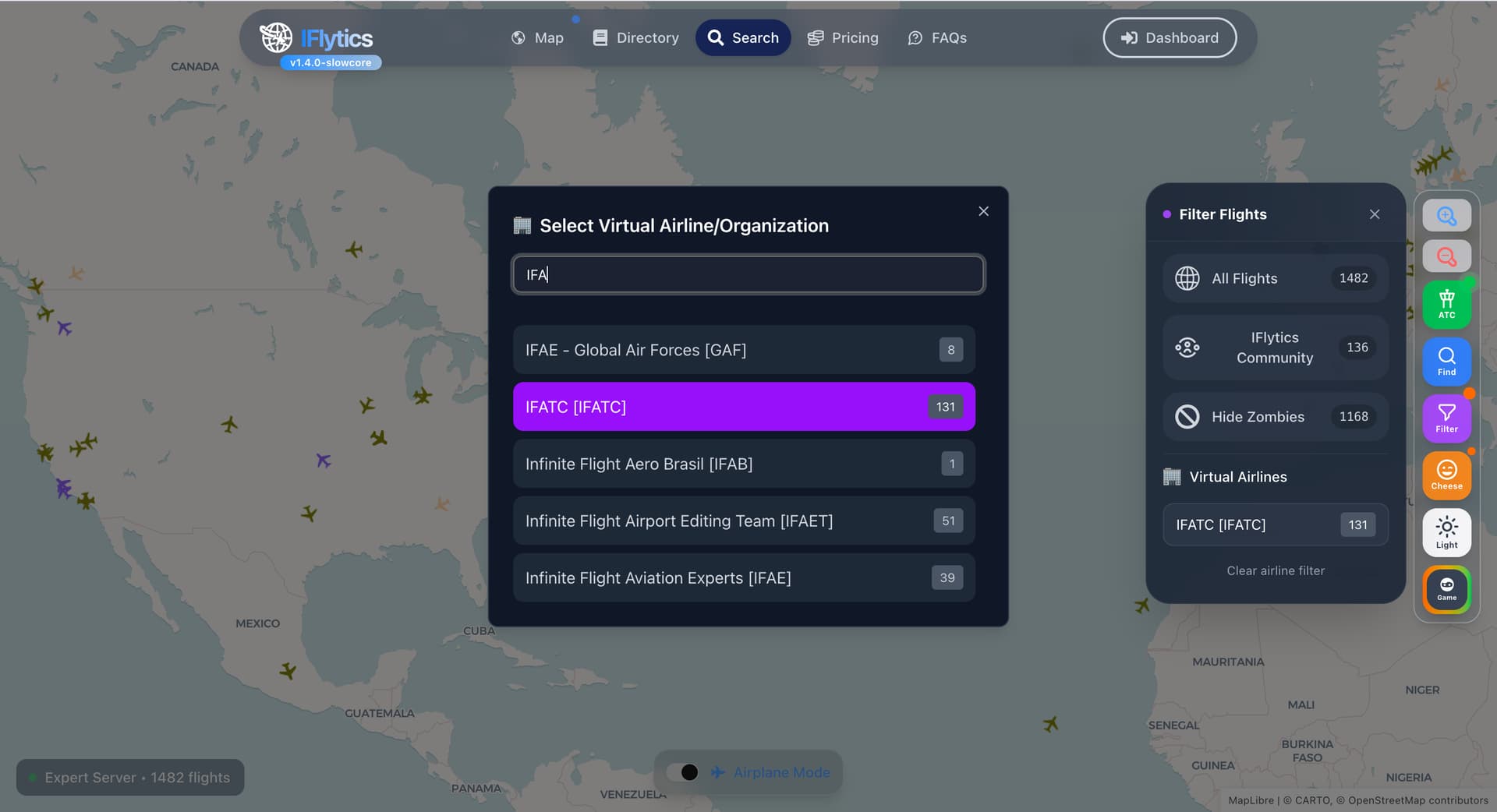Click the community icon beside IFlytics Community
Viewport: 1497px width, 812px height.
(x=1187, y=348)
